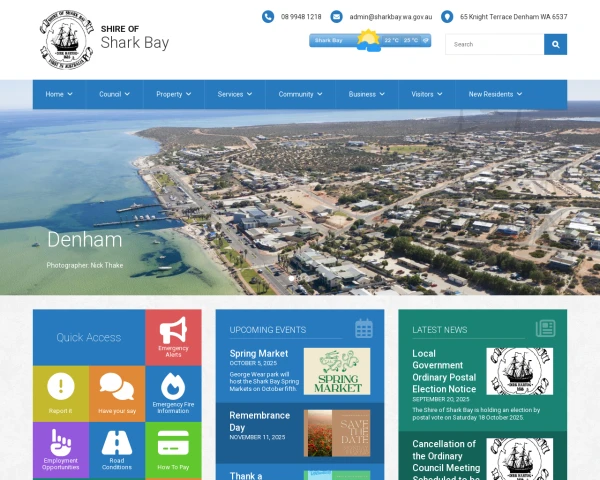The width and height of the screenshot is (600, 480).
Task: Click the SEPTEMBER 20, 2025 news date
Action: point(441,399)
